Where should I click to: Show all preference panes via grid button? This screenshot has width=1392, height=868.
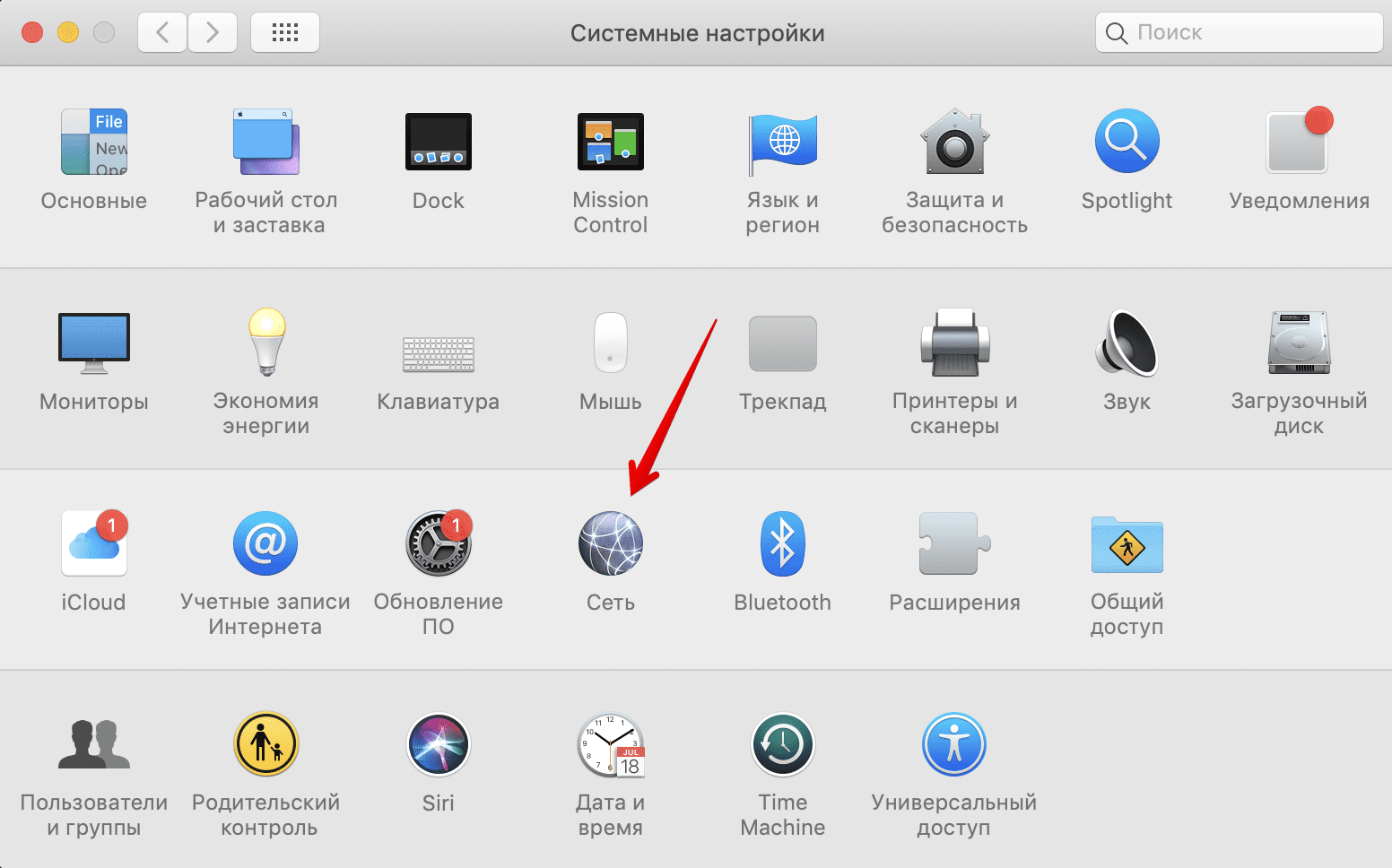pos(285,32)
